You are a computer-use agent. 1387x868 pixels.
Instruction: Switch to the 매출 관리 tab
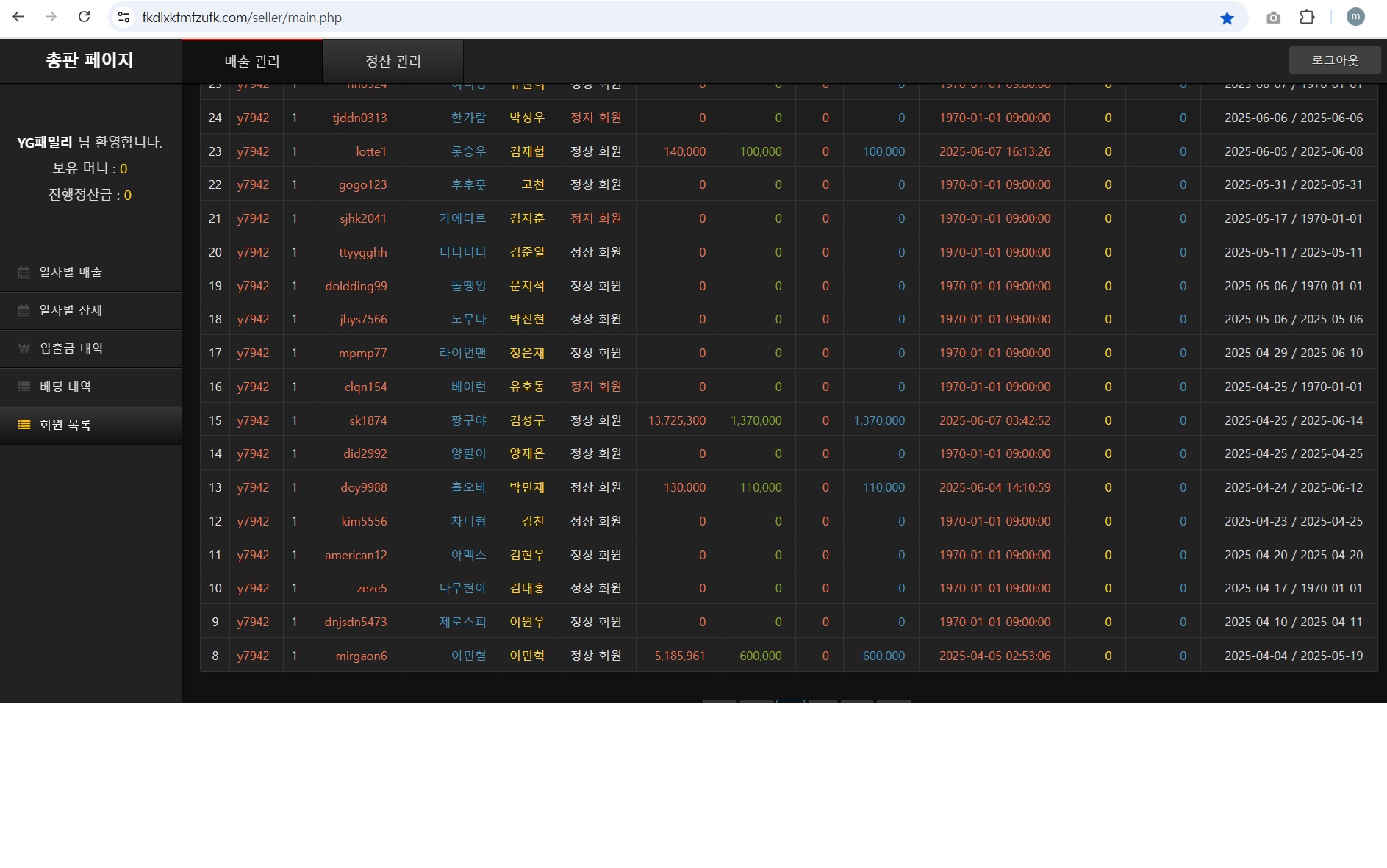(252, 61)
